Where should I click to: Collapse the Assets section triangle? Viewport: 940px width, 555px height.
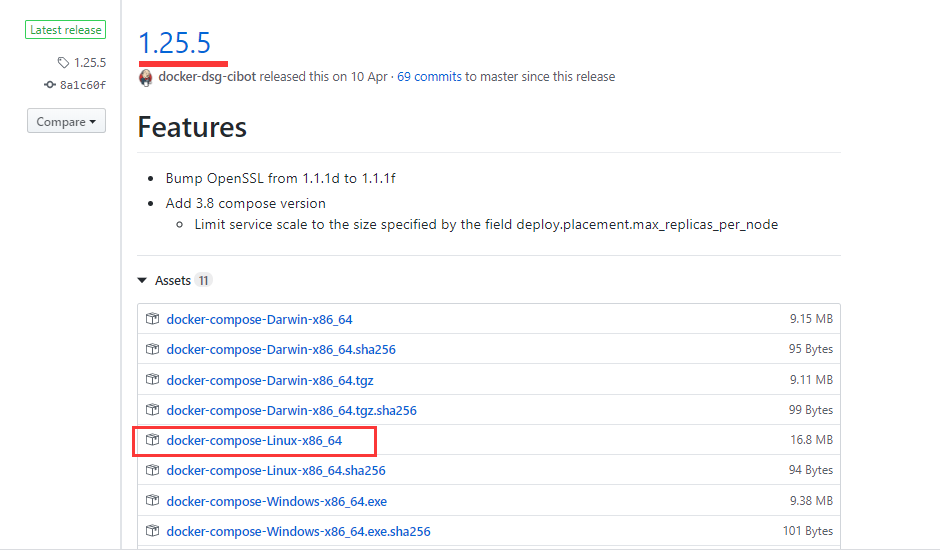coord(142,280)
